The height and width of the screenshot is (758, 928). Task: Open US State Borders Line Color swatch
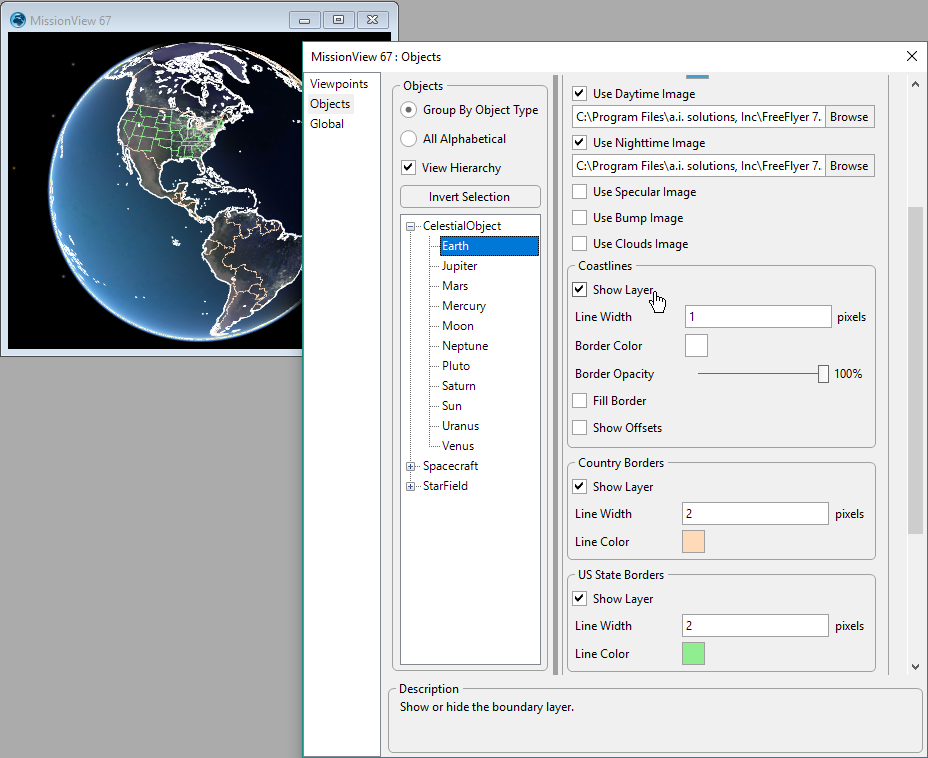[x=694, y=654]
